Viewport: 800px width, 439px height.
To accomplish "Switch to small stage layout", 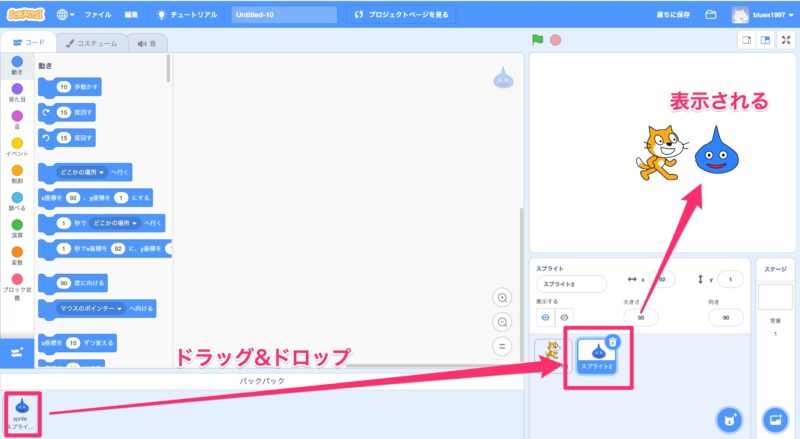I will (746, 41).
